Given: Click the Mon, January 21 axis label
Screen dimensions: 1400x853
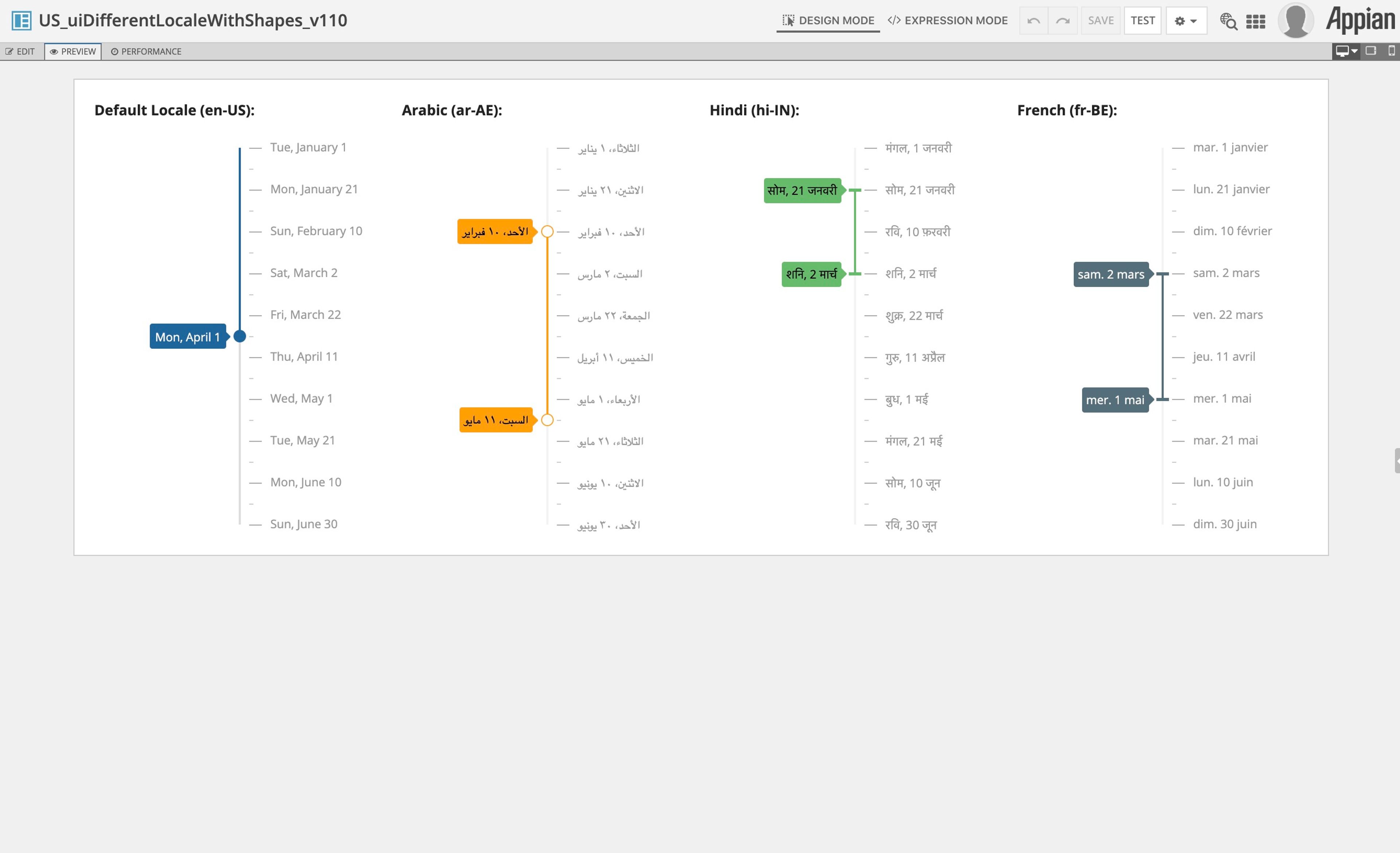Looking at the screenshot, I should click(x=314, y=189).
